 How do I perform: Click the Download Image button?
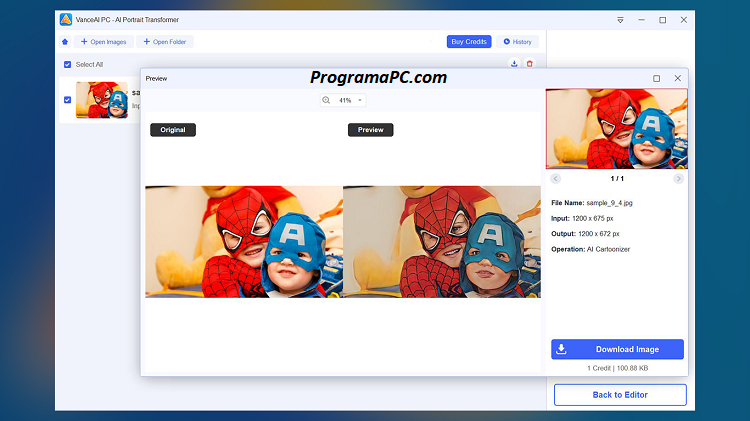[617, 349]
